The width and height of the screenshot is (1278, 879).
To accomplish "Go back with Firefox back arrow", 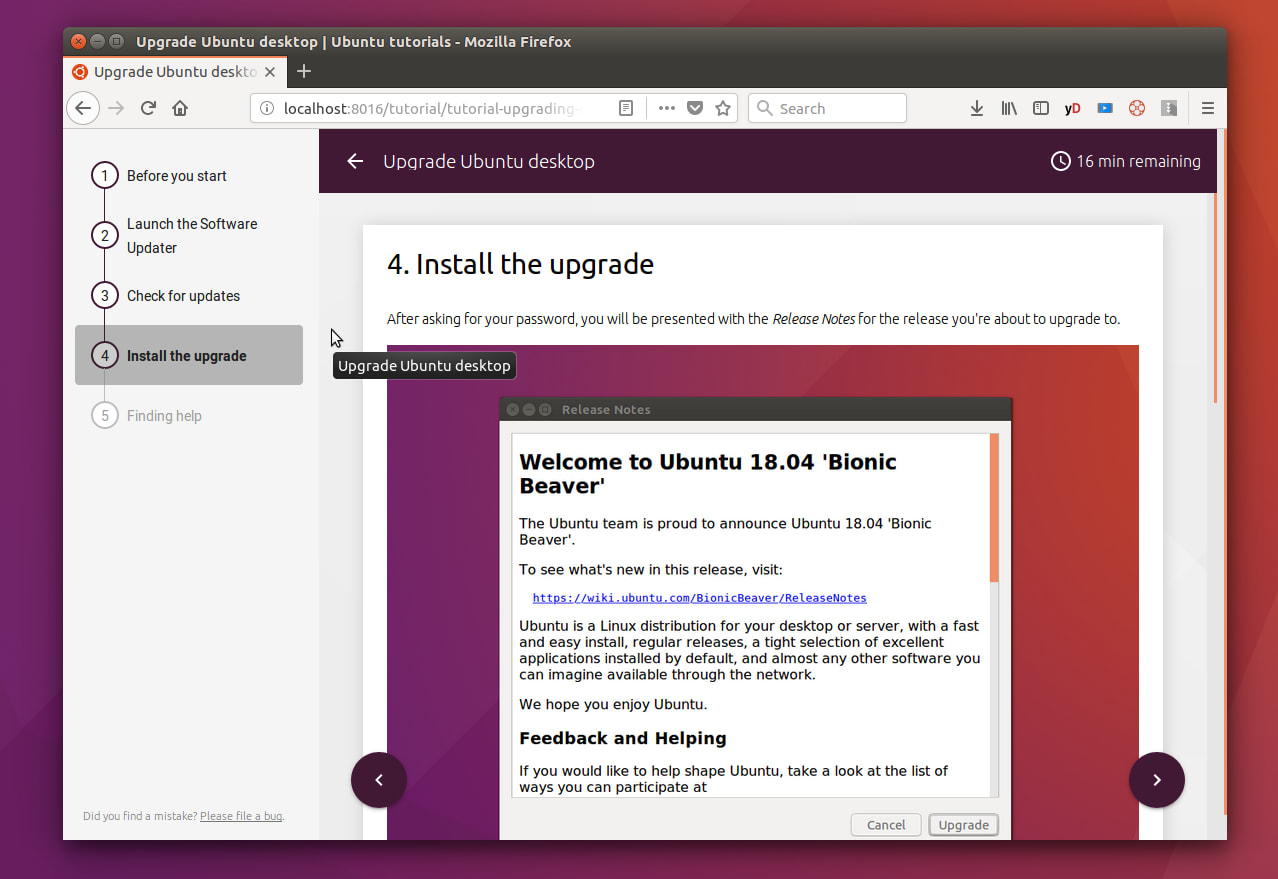I will coord(83,108).
